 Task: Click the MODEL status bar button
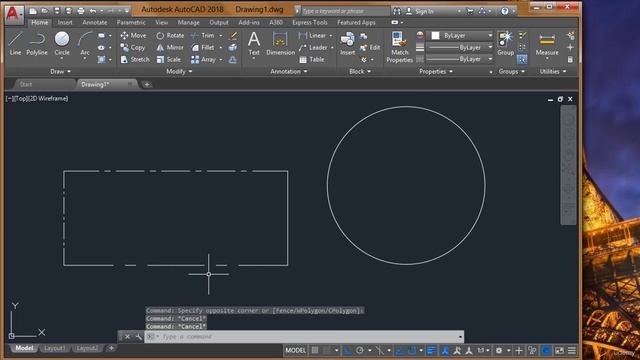296,350
